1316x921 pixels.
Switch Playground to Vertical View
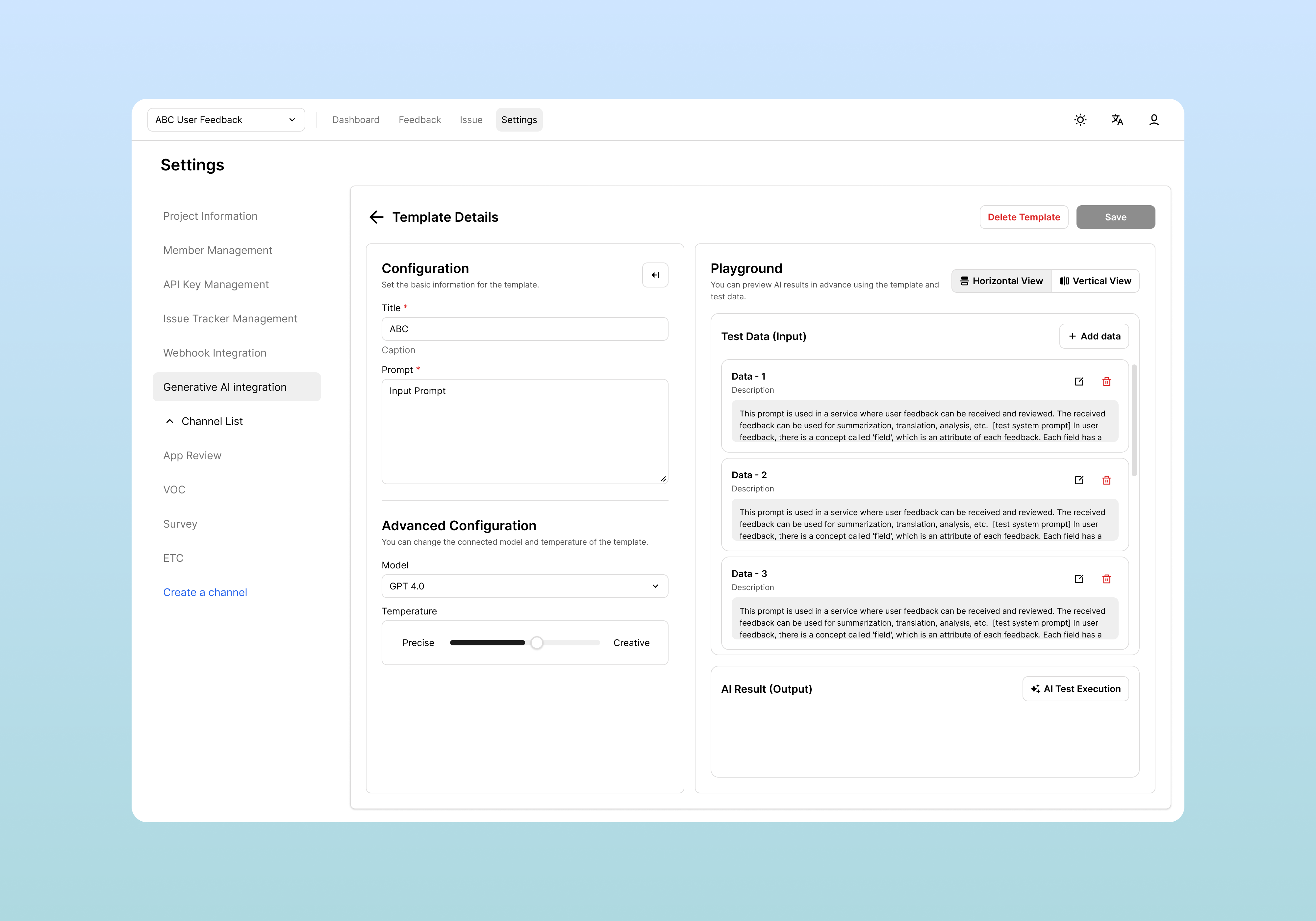(1095, 281)
